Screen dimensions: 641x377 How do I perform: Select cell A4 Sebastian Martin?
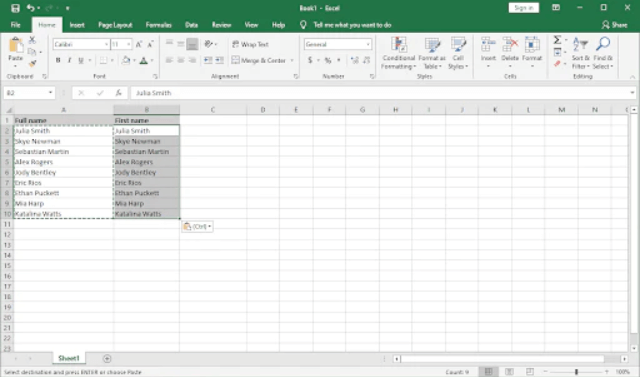click(x=63, y=152)
